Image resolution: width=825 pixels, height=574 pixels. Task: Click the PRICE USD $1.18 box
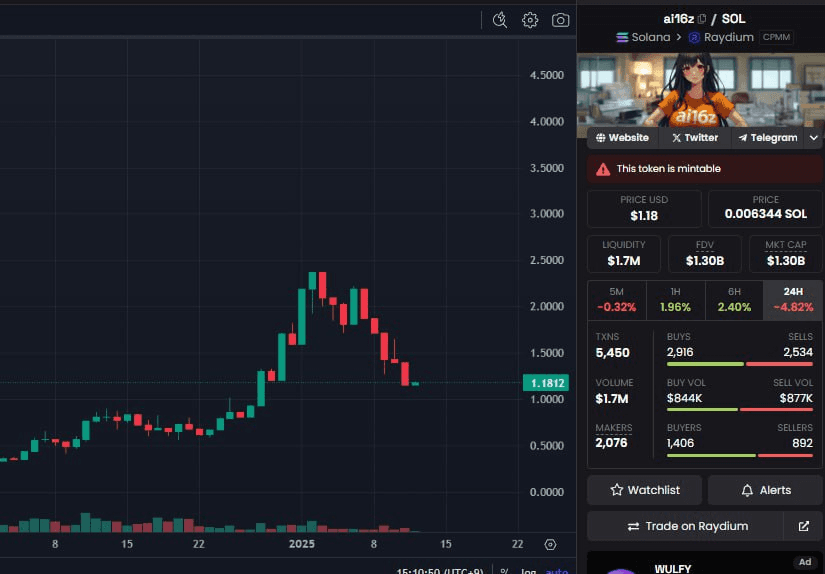pyautogui.click(x=644, y=209)
